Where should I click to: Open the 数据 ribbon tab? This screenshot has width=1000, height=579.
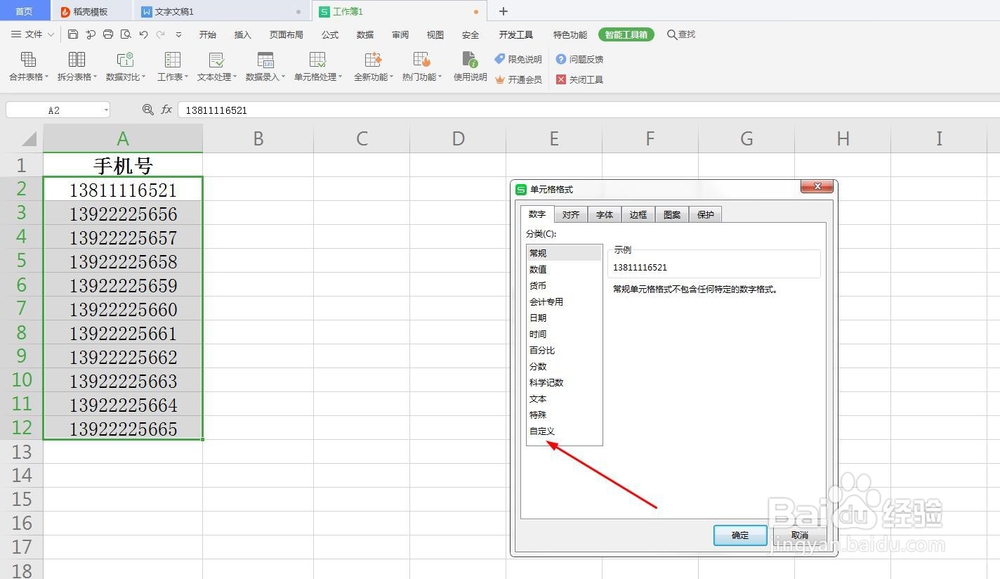point(365,34)
